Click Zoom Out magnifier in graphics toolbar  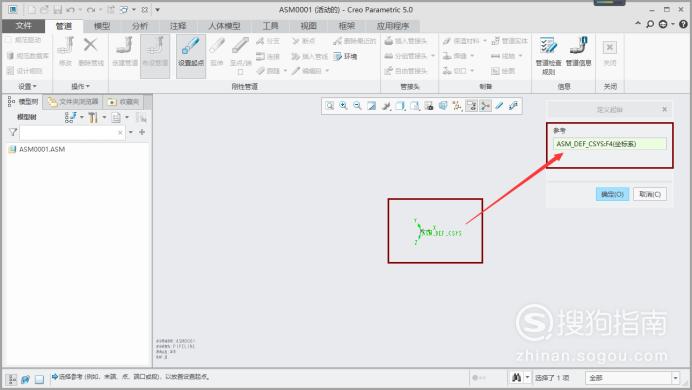tap(357, 106)
